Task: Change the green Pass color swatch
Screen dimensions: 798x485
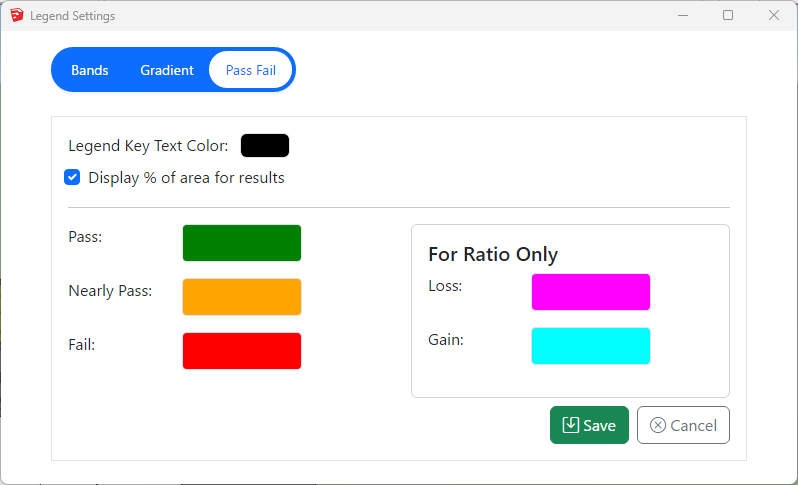Action: (242, 243)
